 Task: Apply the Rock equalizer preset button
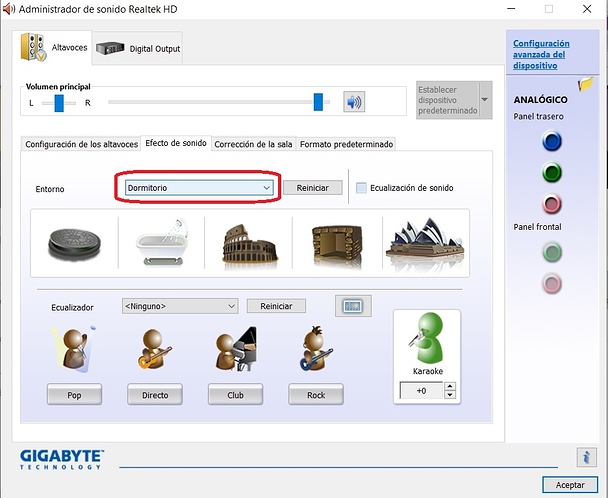[316, 395]
